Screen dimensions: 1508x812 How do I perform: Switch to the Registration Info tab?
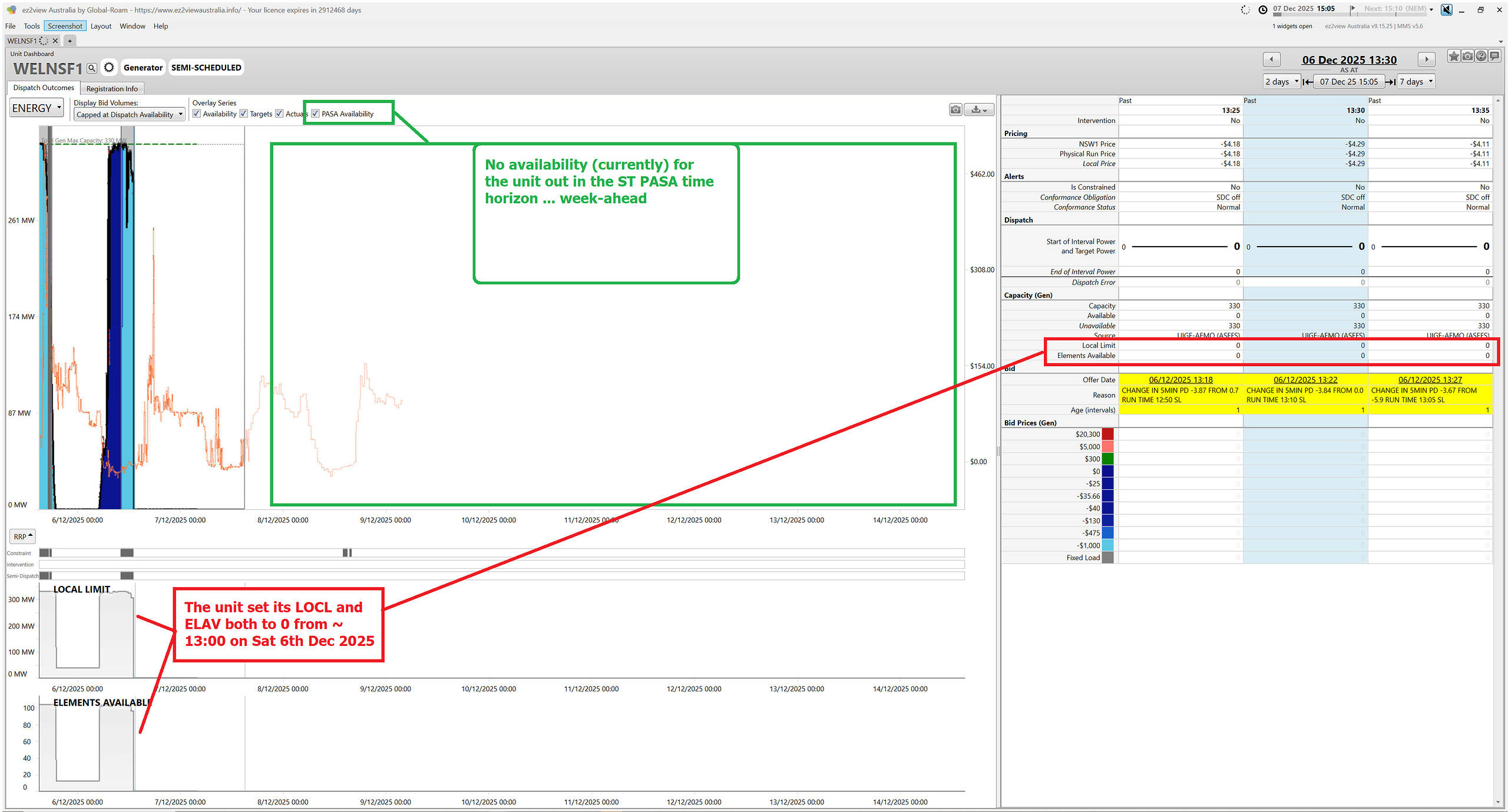[112, 89]
